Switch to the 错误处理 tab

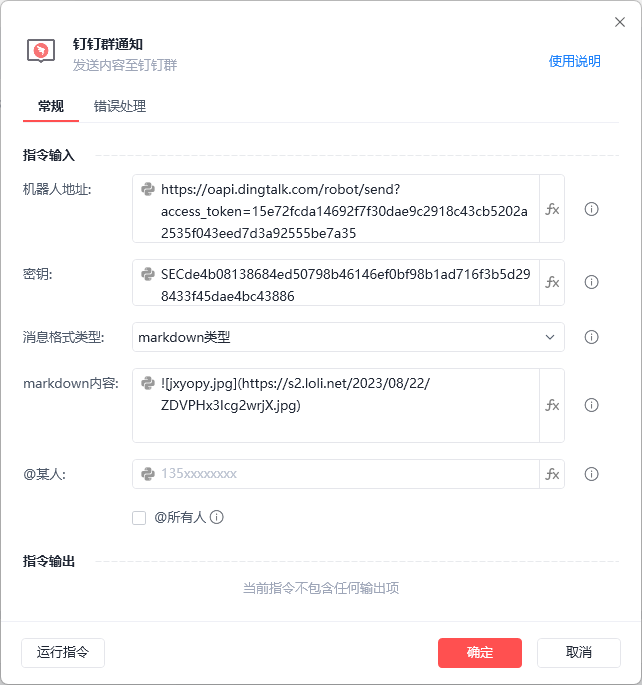tap(120, 106)
